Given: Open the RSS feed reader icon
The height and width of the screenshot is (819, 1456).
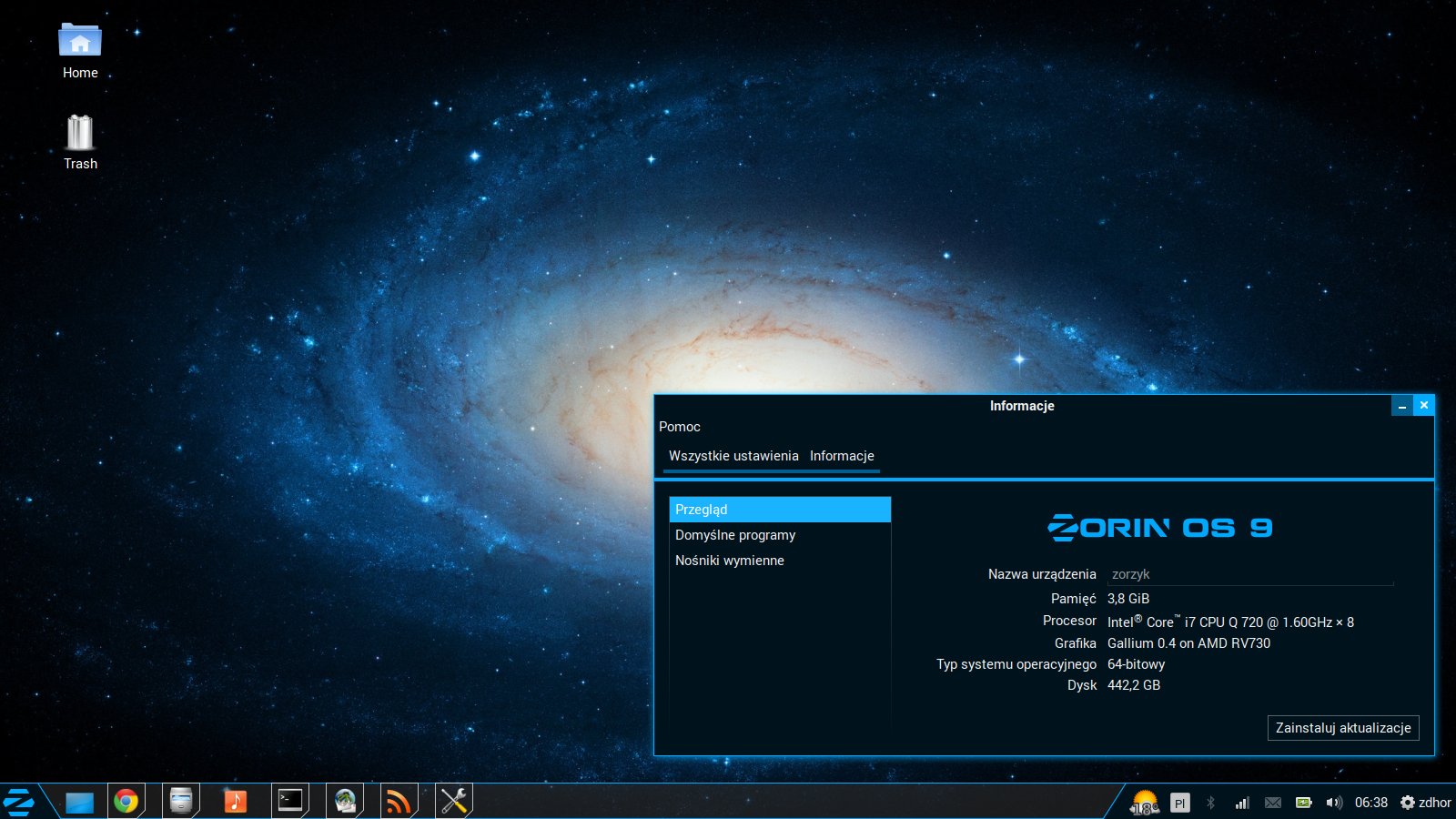Looking at the screenshot, I should coord(399,801).
